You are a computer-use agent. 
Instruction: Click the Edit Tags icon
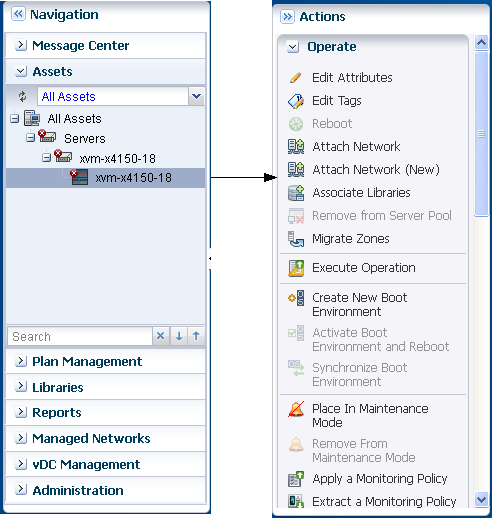296,101
